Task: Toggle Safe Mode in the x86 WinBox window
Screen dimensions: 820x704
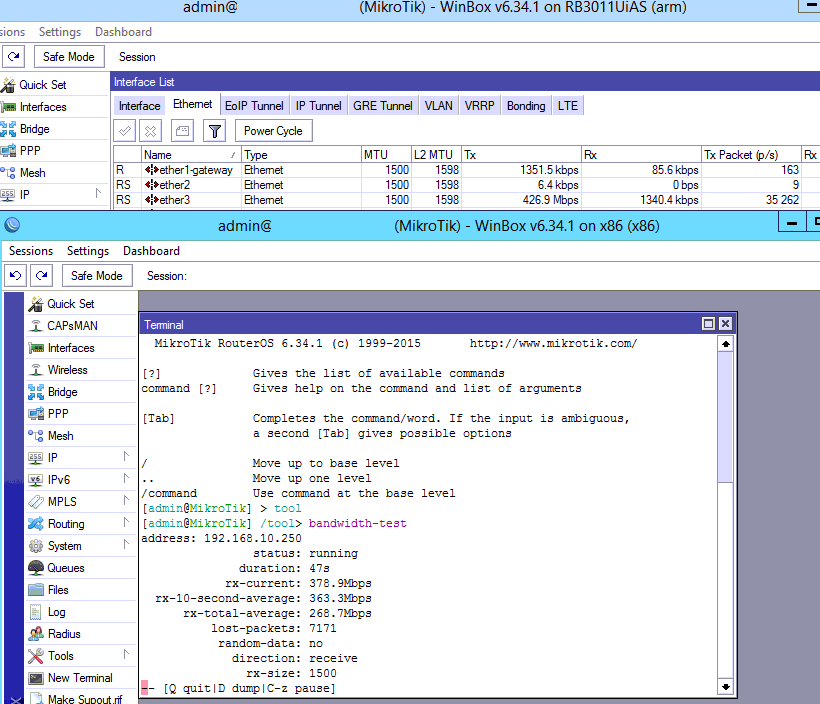Action: point(97,276)
